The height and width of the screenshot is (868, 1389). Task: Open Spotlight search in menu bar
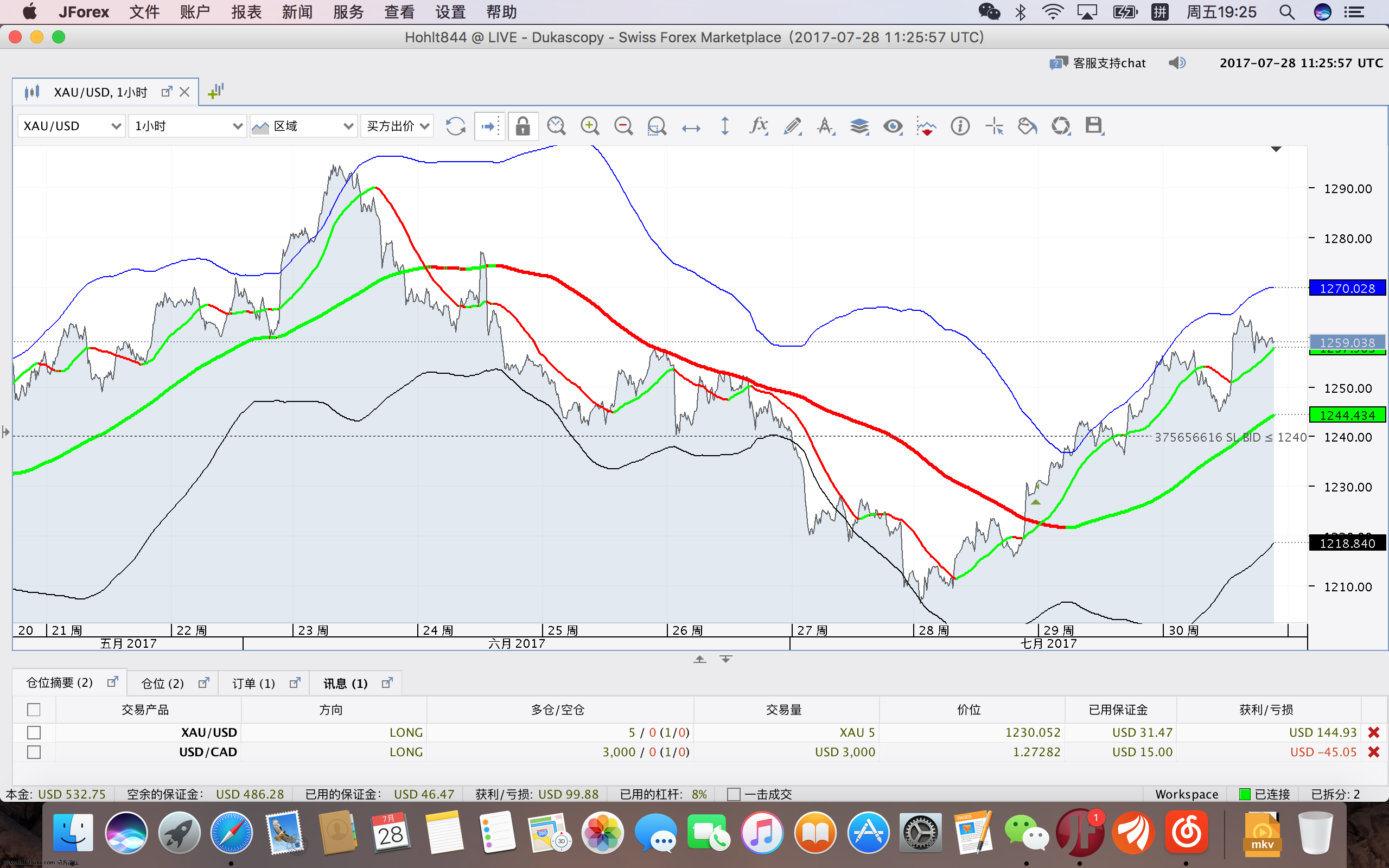1287,12
